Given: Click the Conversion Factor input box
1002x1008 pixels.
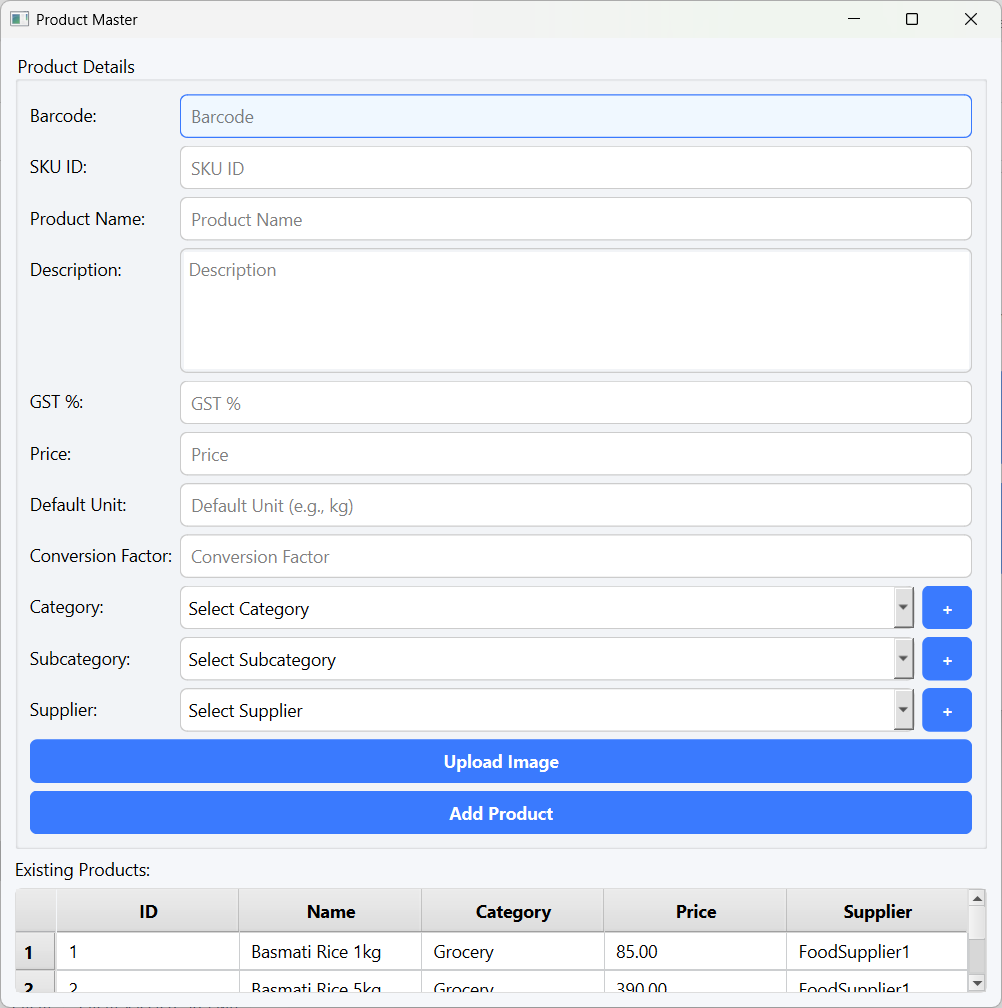Looking at the screenshot, I should [575, 556].
